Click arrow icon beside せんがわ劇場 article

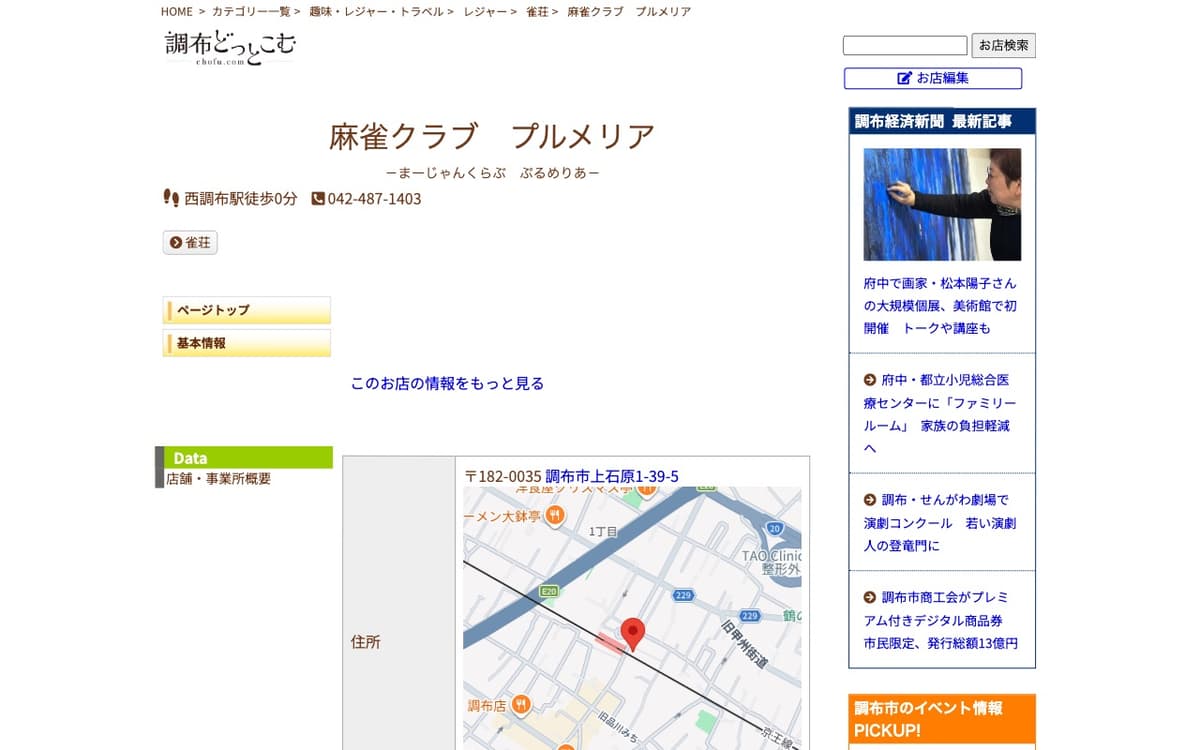pos(870,500)
